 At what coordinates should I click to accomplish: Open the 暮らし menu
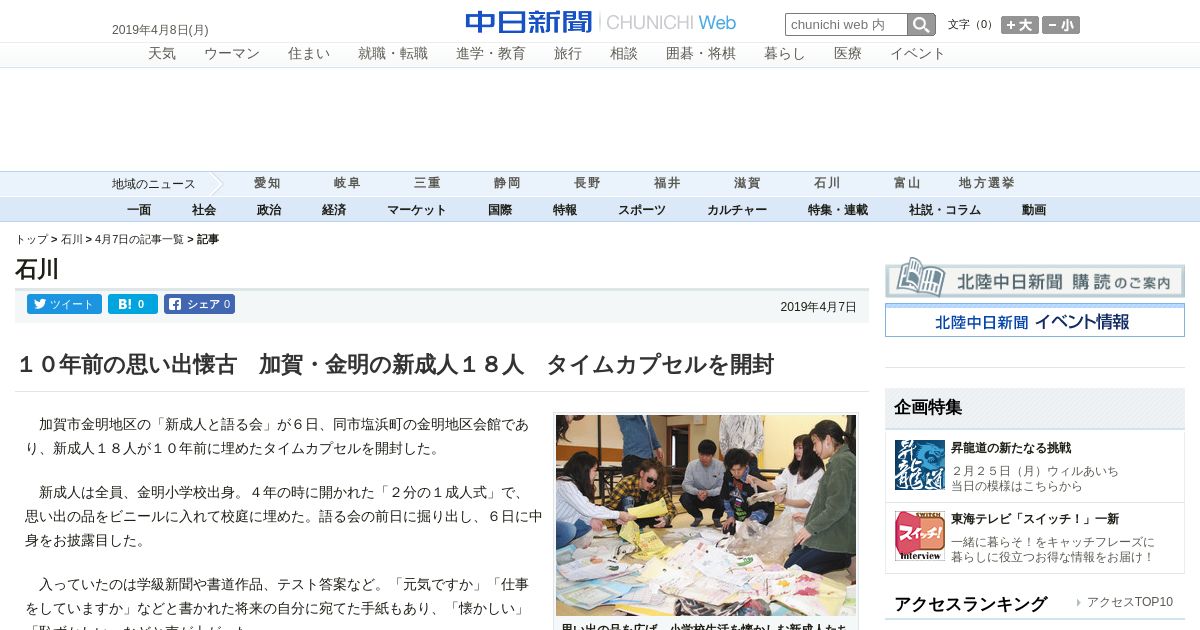pos(785,54)
